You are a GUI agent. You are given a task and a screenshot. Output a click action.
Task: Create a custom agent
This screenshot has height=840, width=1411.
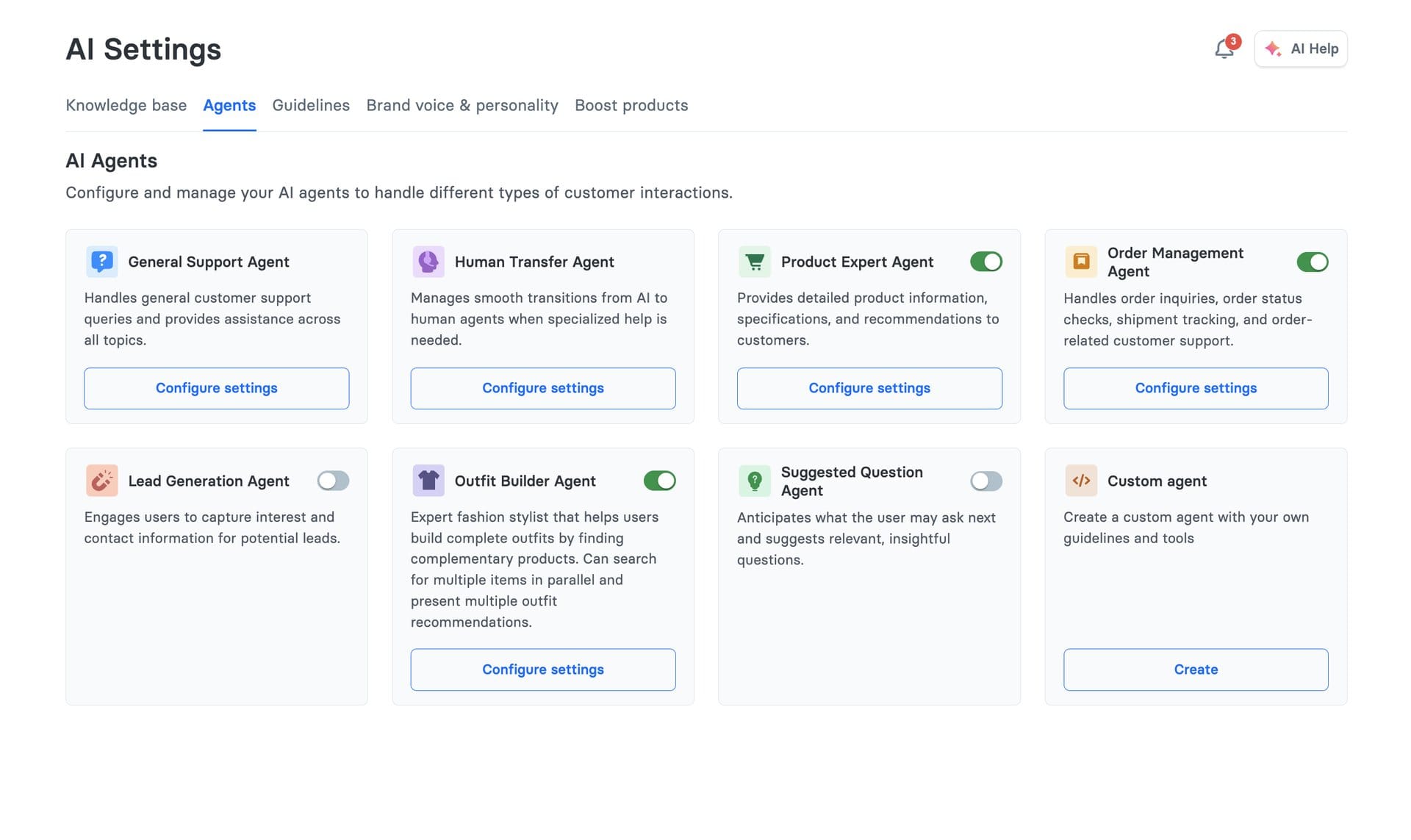(1196, 670)
